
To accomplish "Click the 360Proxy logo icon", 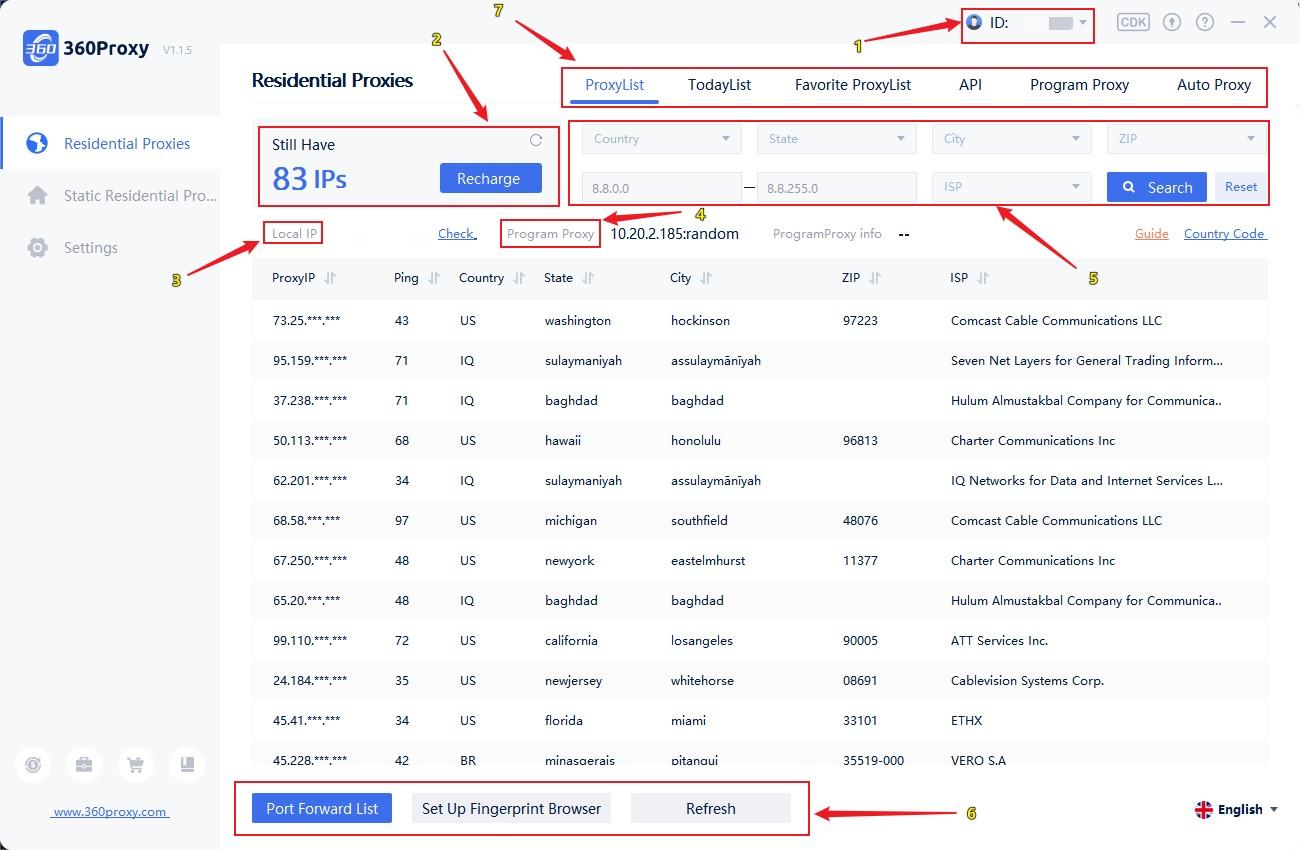I will pyautogui.click(x=40, y=48).
